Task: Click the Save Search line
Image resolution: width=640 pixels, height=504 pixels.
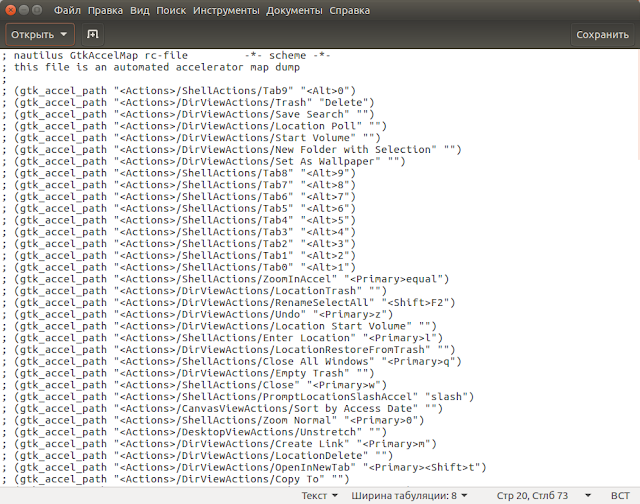Action: pos(188,114)
